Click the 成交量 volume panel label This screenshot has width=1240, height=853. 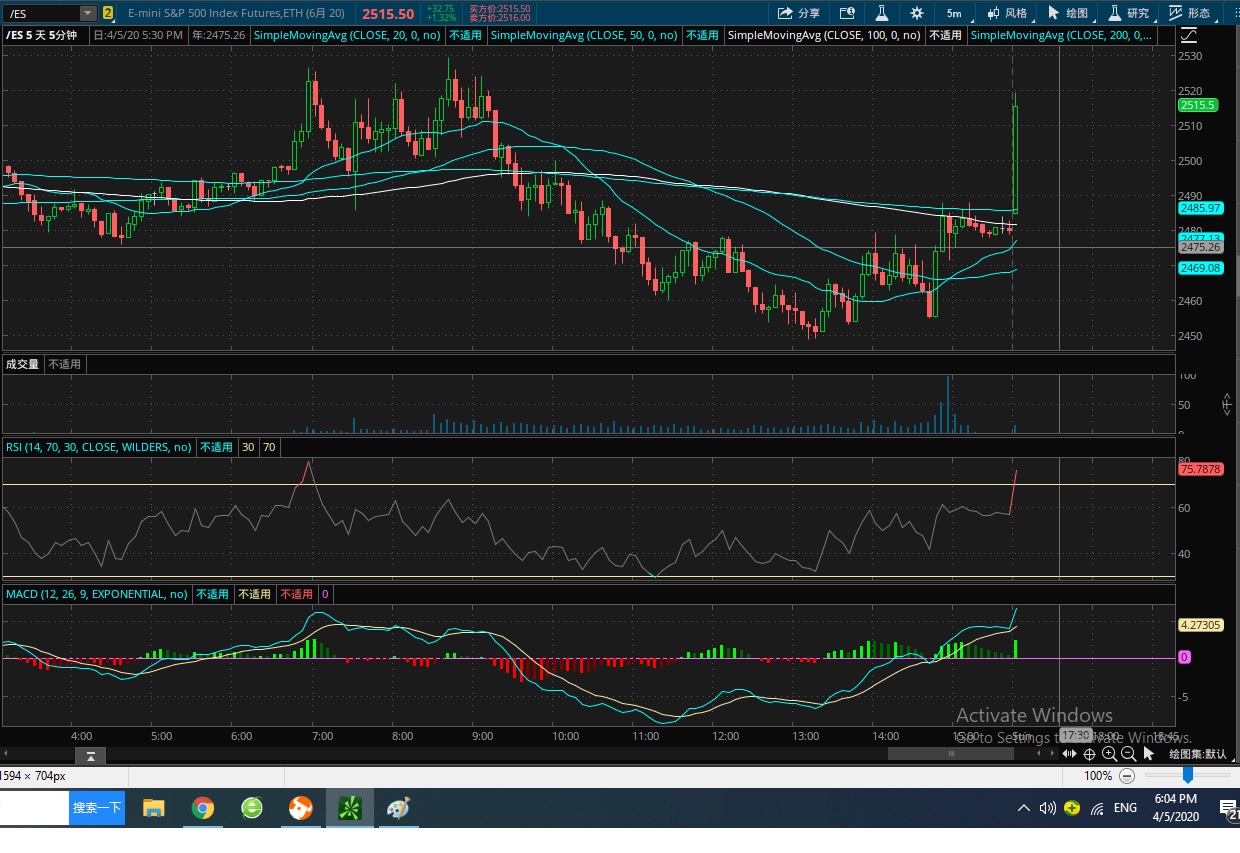22,364
